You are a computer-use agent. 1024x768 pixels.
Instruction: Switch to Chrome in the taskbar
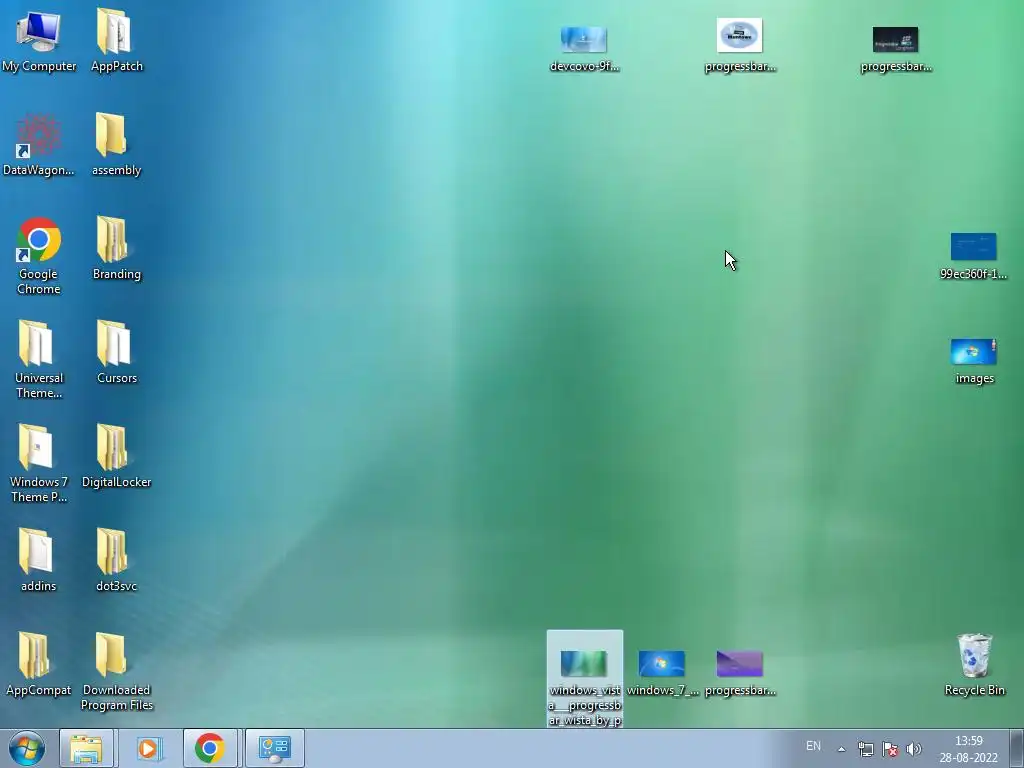pyautogui.click(x=210, y=748)
